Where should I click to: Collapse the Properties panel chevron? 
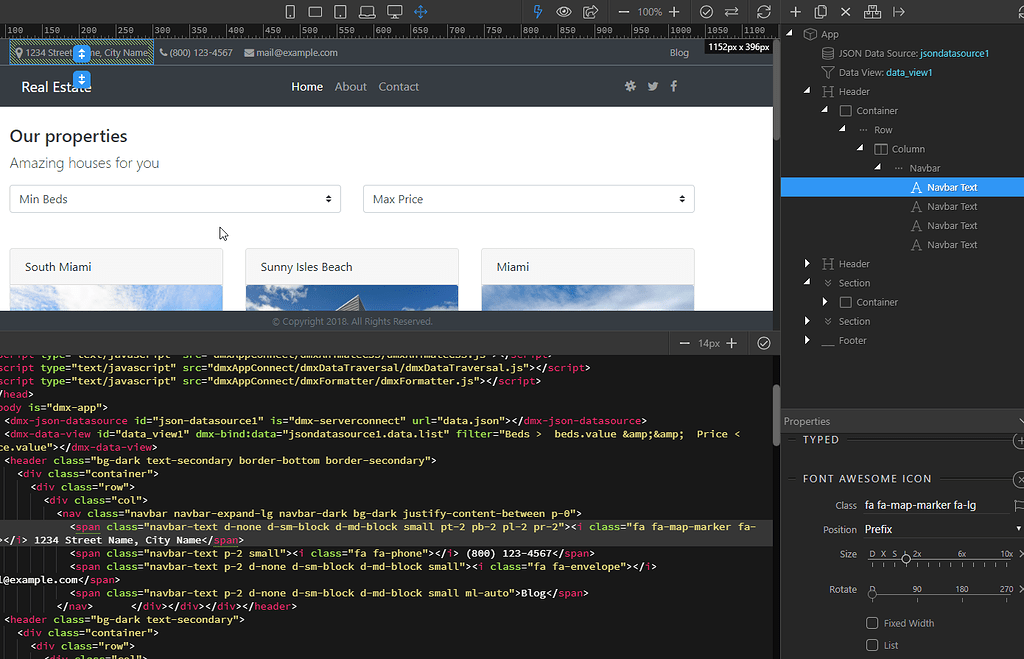(x=1021, y=422)
